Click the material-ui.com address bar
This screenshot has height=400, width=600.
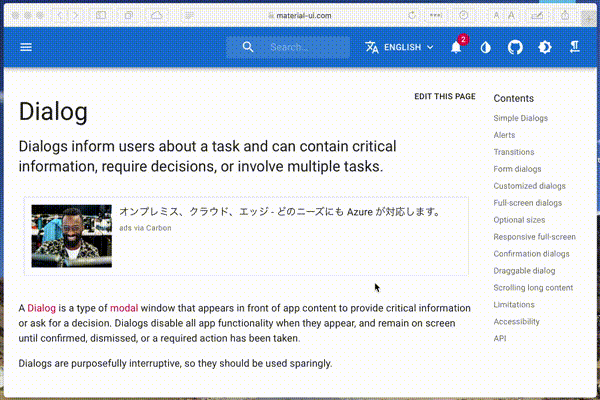tap(300, 16)
